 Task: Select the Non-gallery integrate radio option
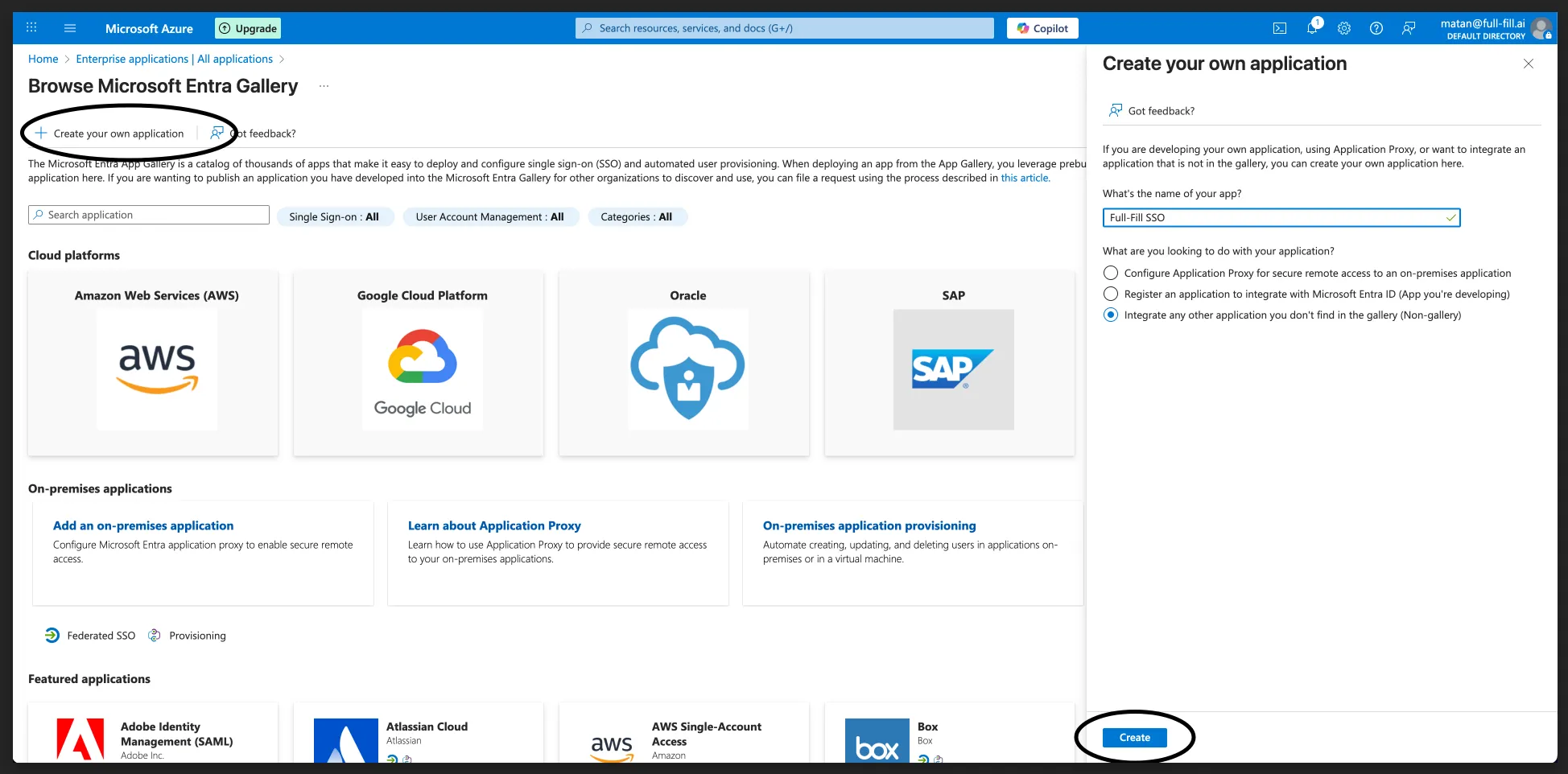pyautogui.click(x=1111, y=315)
